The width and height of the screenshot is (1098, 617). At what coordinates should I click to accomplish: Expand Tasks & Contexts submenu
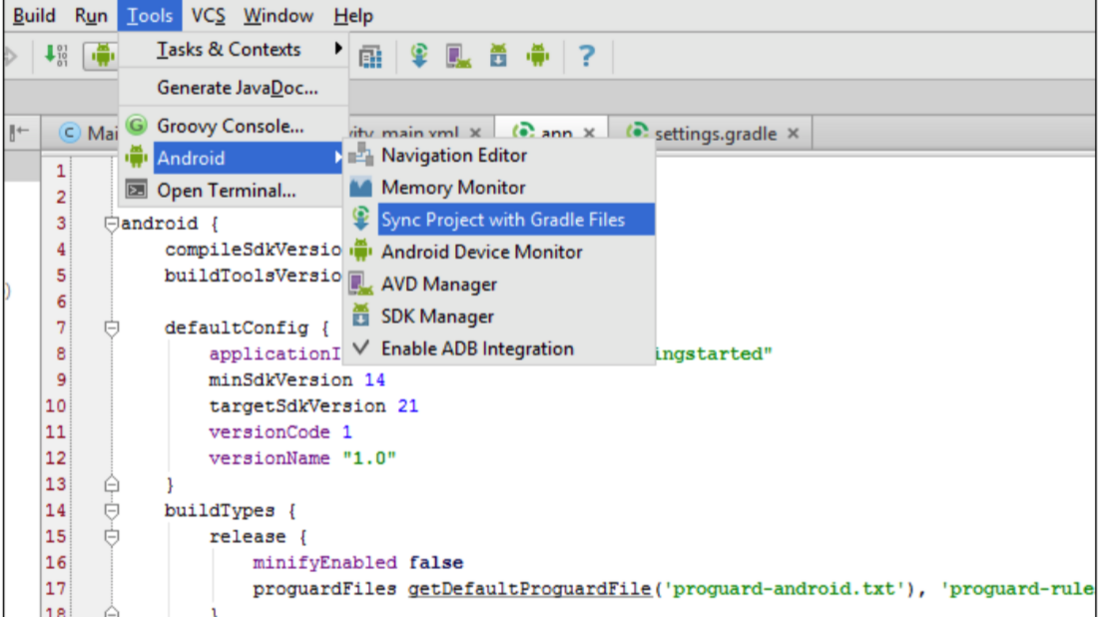(x=234, y=50)
